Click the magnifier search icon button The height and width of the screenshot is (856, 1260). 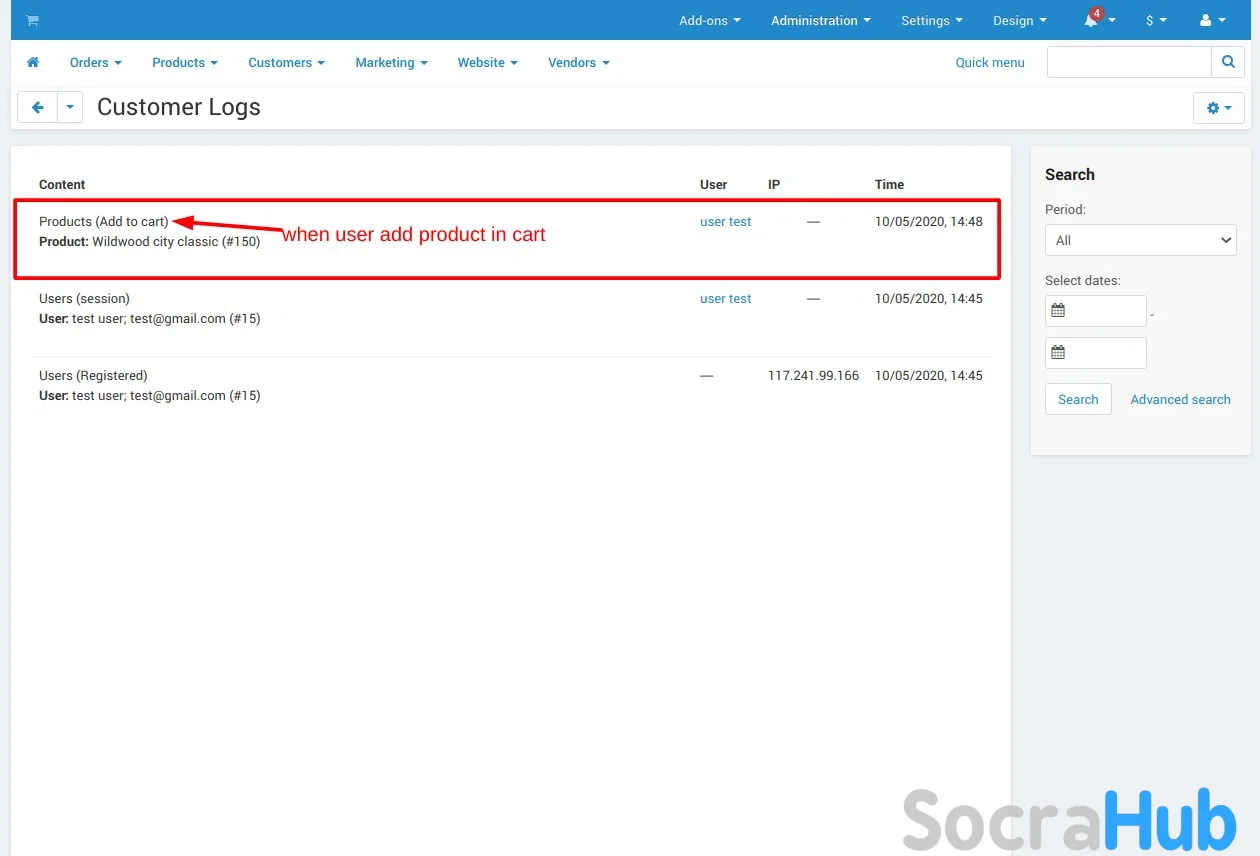[x=1227, y=62]
